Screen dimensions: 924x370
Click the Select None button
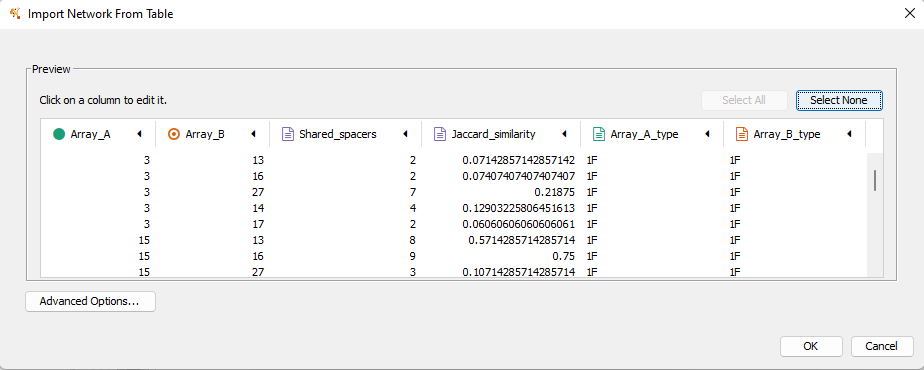click(x=839, y=100)
